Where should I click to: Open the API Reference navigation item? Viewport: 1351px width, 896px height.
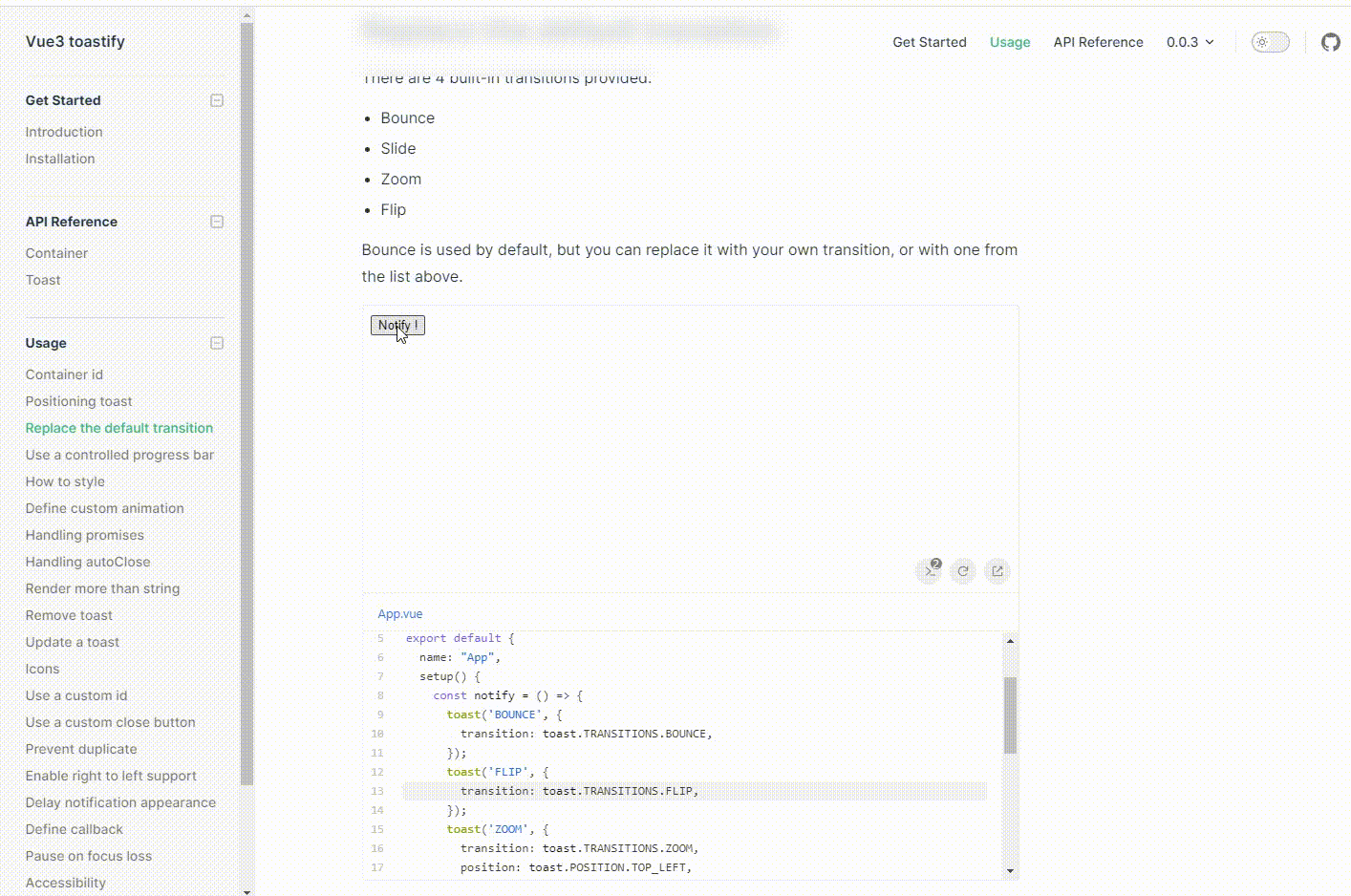click(1098, 41)
